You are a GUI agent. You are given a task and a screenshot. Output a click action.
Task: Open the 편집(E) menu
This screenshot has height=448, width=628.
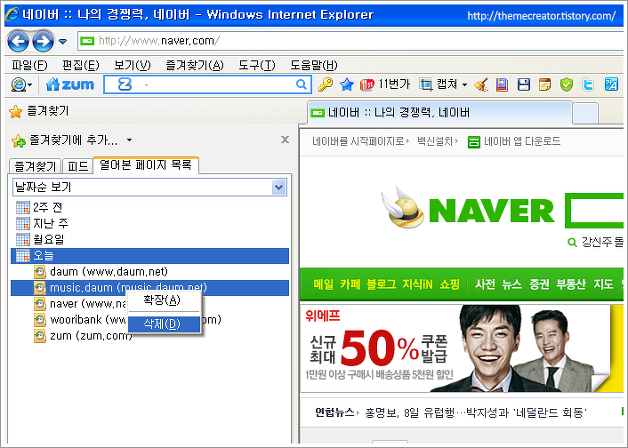click(x=81, y=65)
